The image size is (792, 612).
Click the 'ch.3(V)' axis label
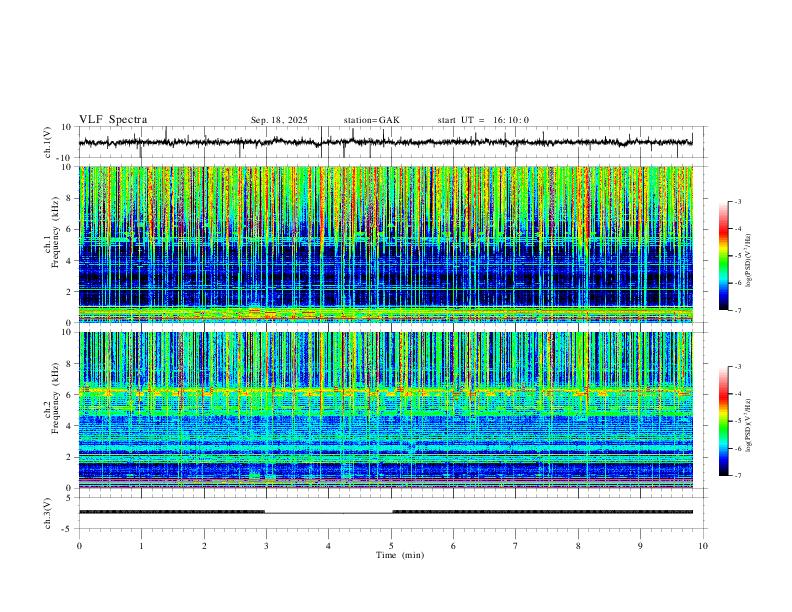click(x=48, y=513)
